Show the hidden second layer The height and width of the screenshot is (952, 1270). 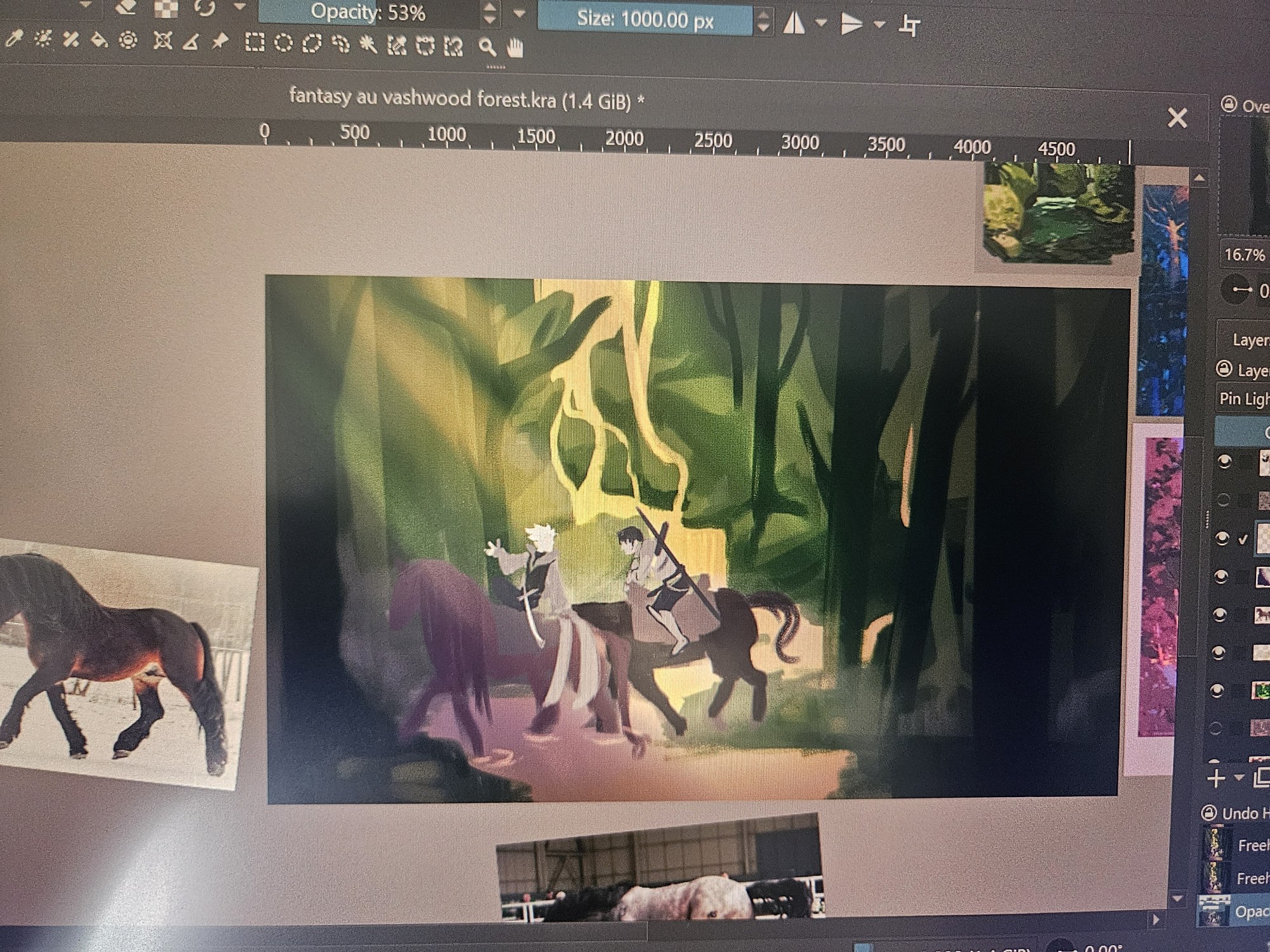click(1223, 500)
